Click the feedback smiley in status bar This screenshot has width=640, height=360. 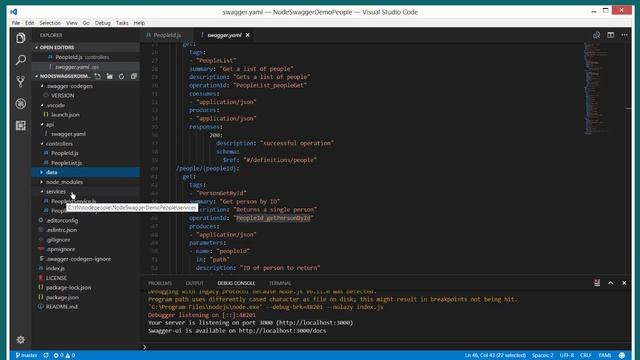pyautogui.click(x=622, y=355)
